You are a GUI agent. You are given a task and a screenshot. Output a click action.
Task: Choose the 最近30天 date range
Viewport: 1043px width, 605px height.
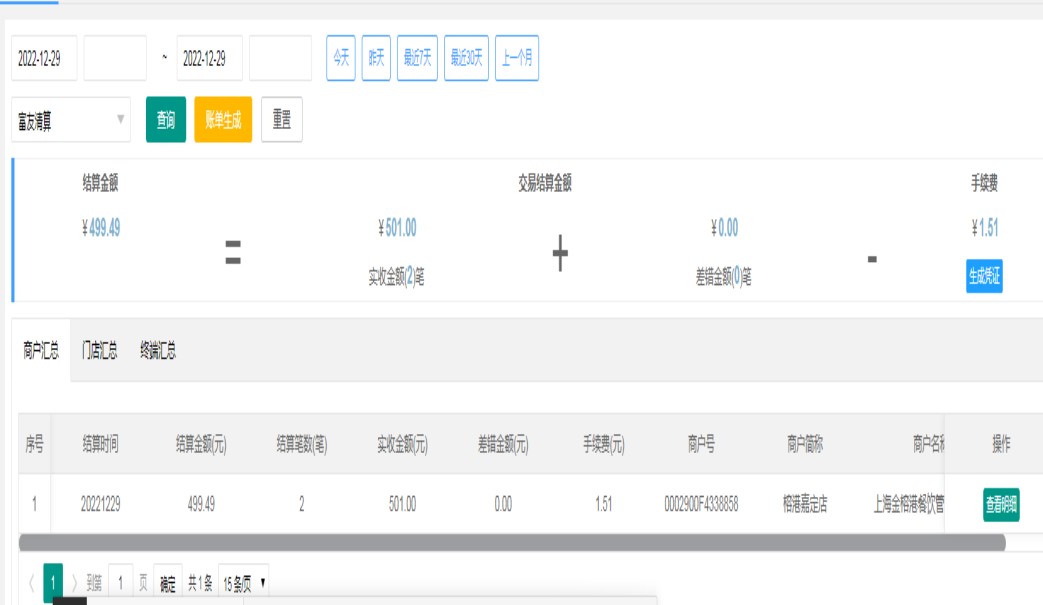point(466,59)
